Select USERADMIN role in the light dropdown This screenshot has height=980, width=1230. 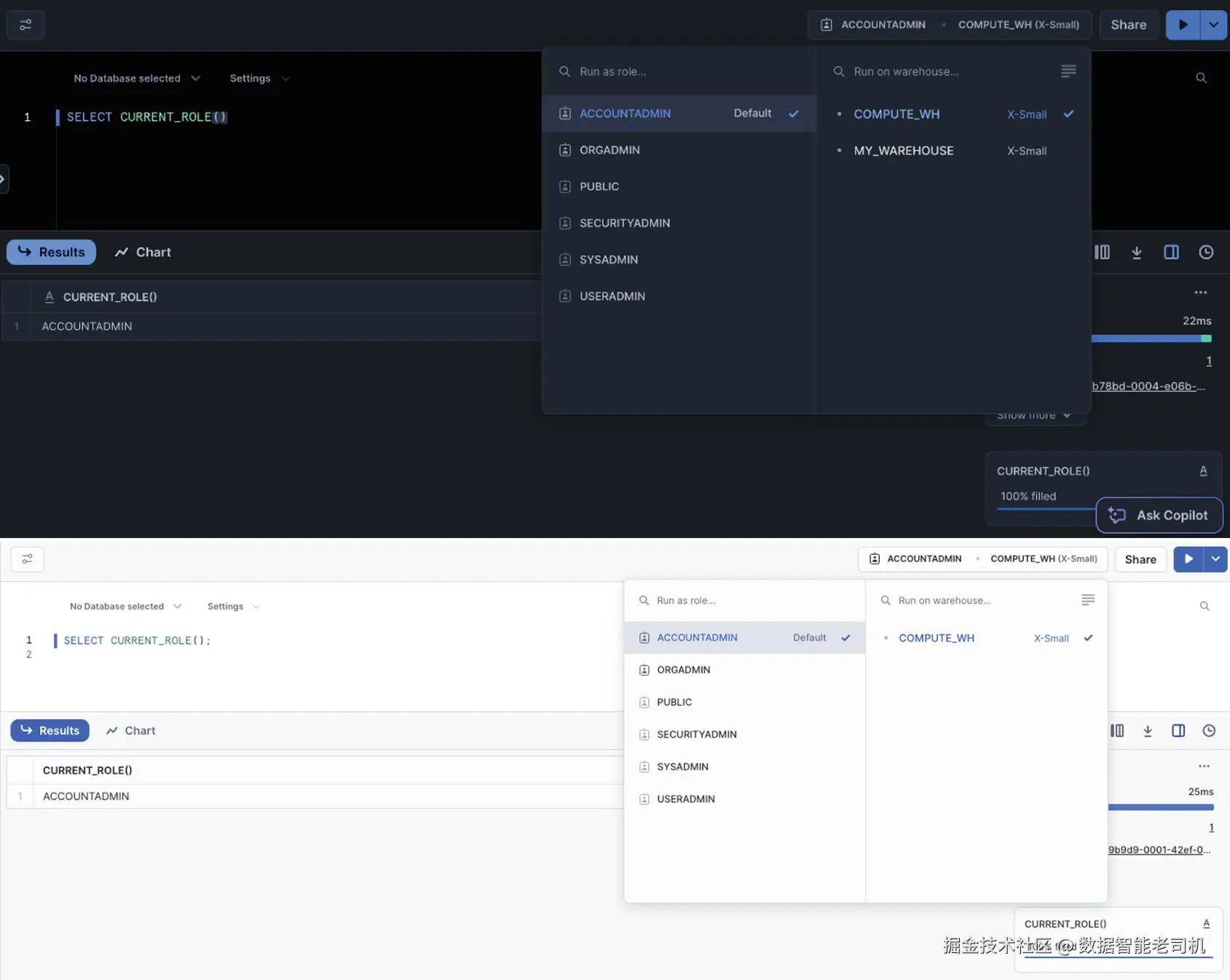[x=745, y=799]
